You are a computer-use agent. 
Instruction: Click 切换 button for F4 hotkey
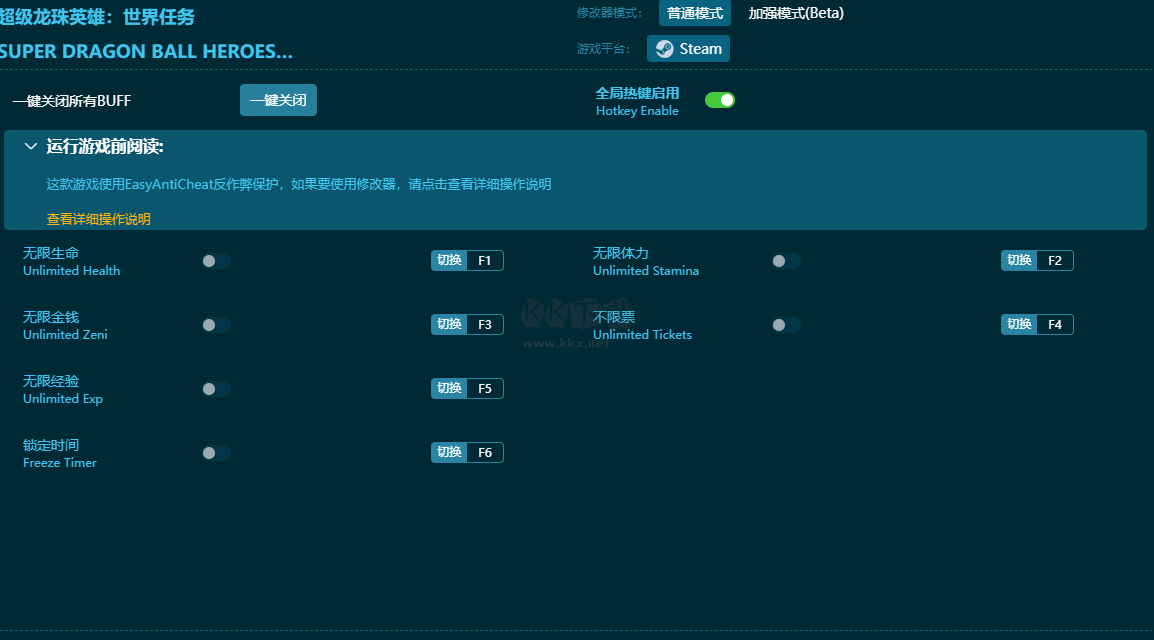click(x=1019, y=324)
